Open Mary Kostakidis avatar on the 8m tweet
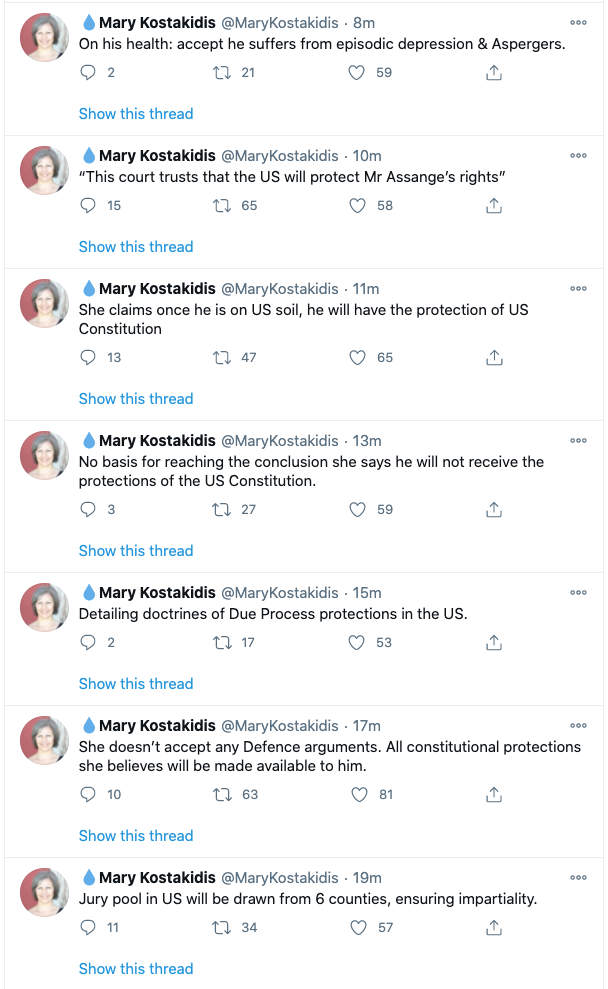This screenshot has width=608, height=989. coord(45,37)
